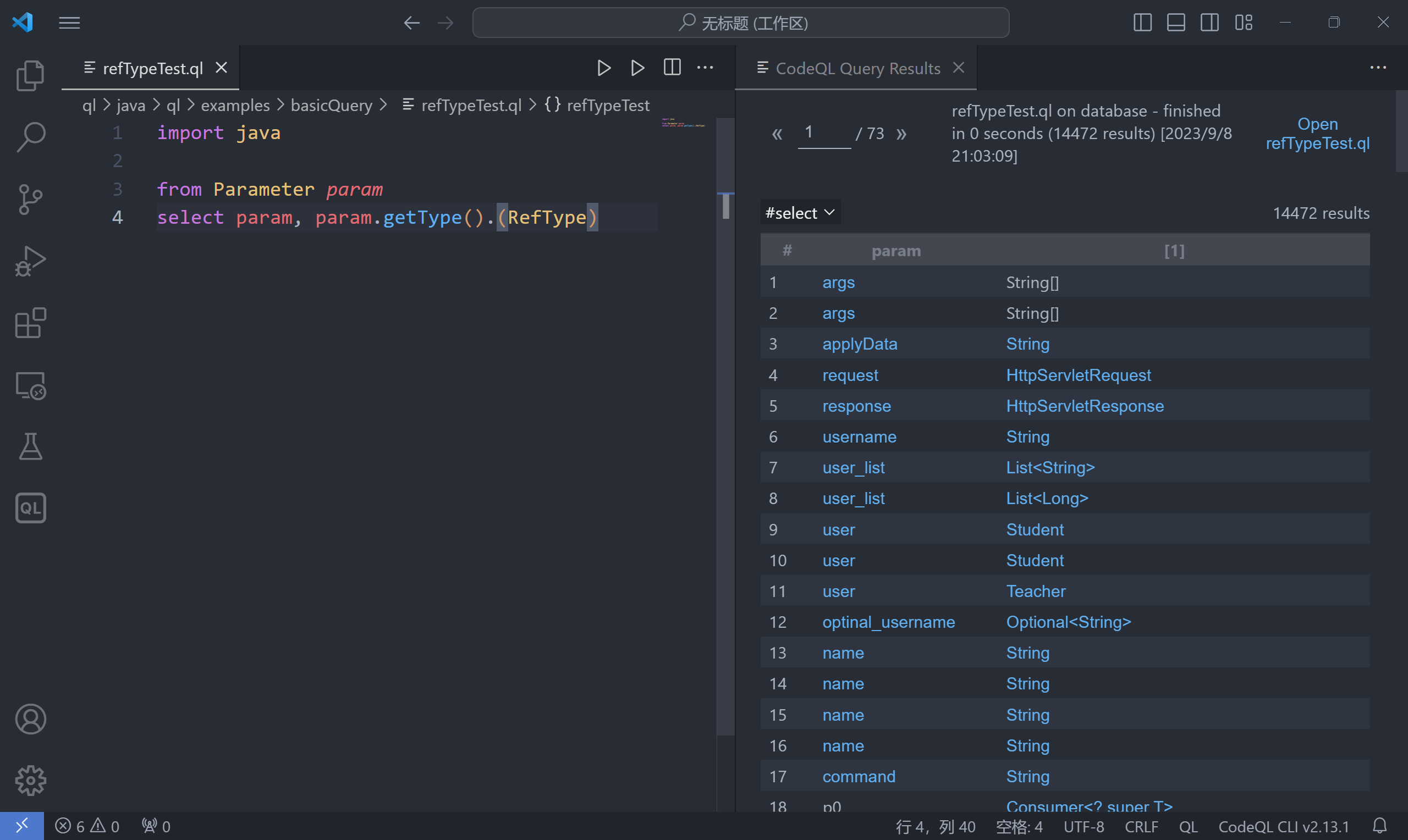This screenshot has width=1408, height=840.
Task: Toggle the secondary side bar
Action: (x=1210, y=22)
